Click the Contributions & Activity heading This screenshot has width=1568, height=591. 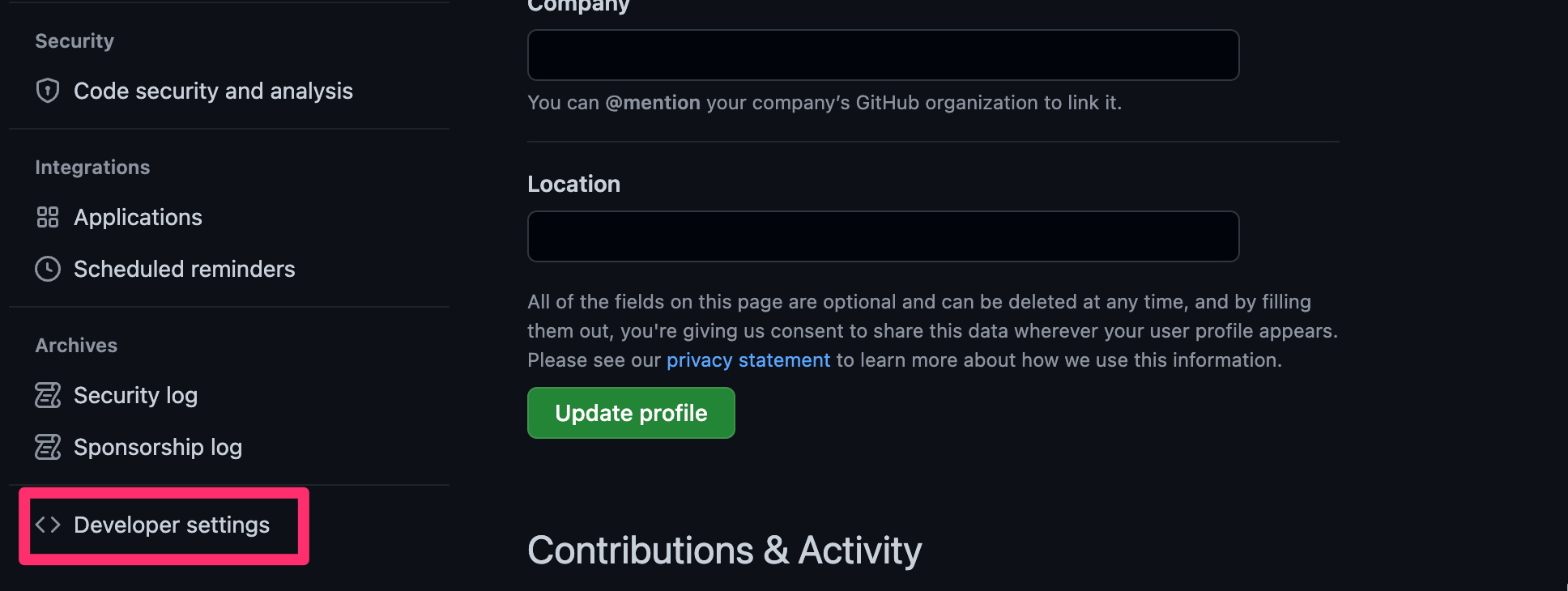click(724, 551)
